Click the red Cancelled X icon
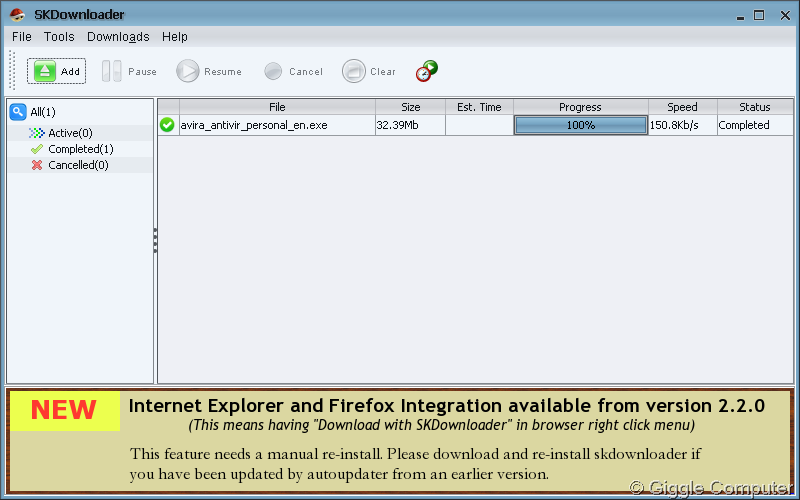This screenshot has height=500, width=800. 37,165
